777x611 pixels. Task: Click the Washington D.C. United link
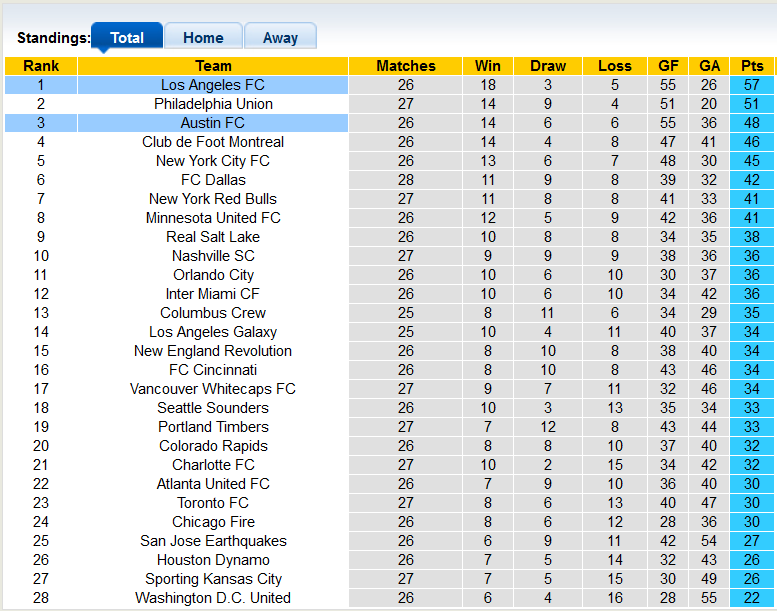(213, 598)
